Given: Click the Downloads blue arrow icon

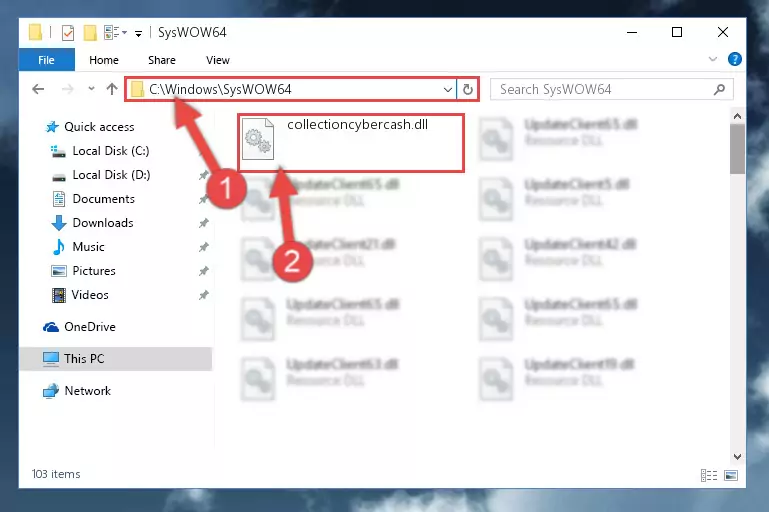Looking at the screenshot, I should tap(59, 223).
